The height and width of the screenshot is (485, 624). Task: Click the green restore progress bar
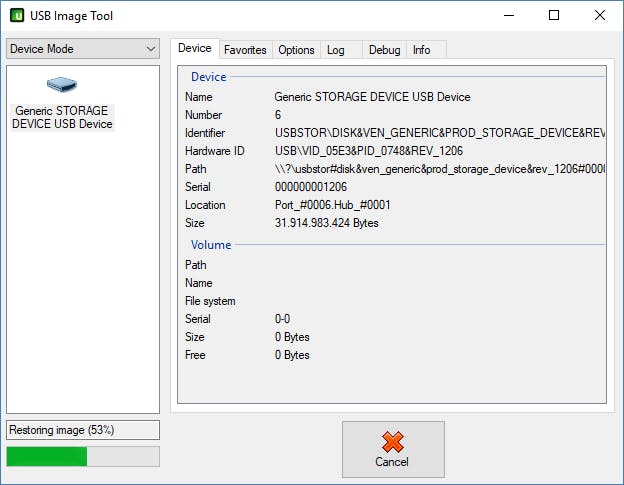pos(83,456)
